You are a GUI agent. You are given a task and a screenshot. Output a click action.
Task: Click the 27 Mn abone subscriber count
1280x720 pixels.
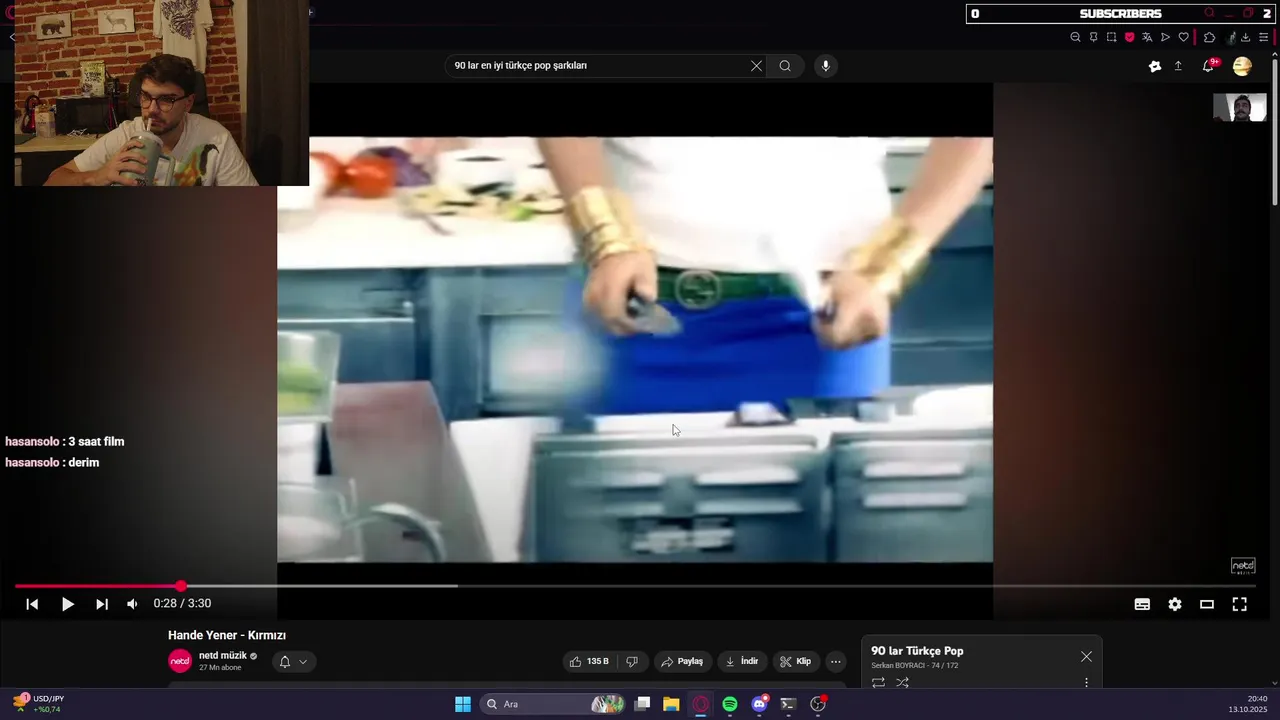click(x=220, y=668)
